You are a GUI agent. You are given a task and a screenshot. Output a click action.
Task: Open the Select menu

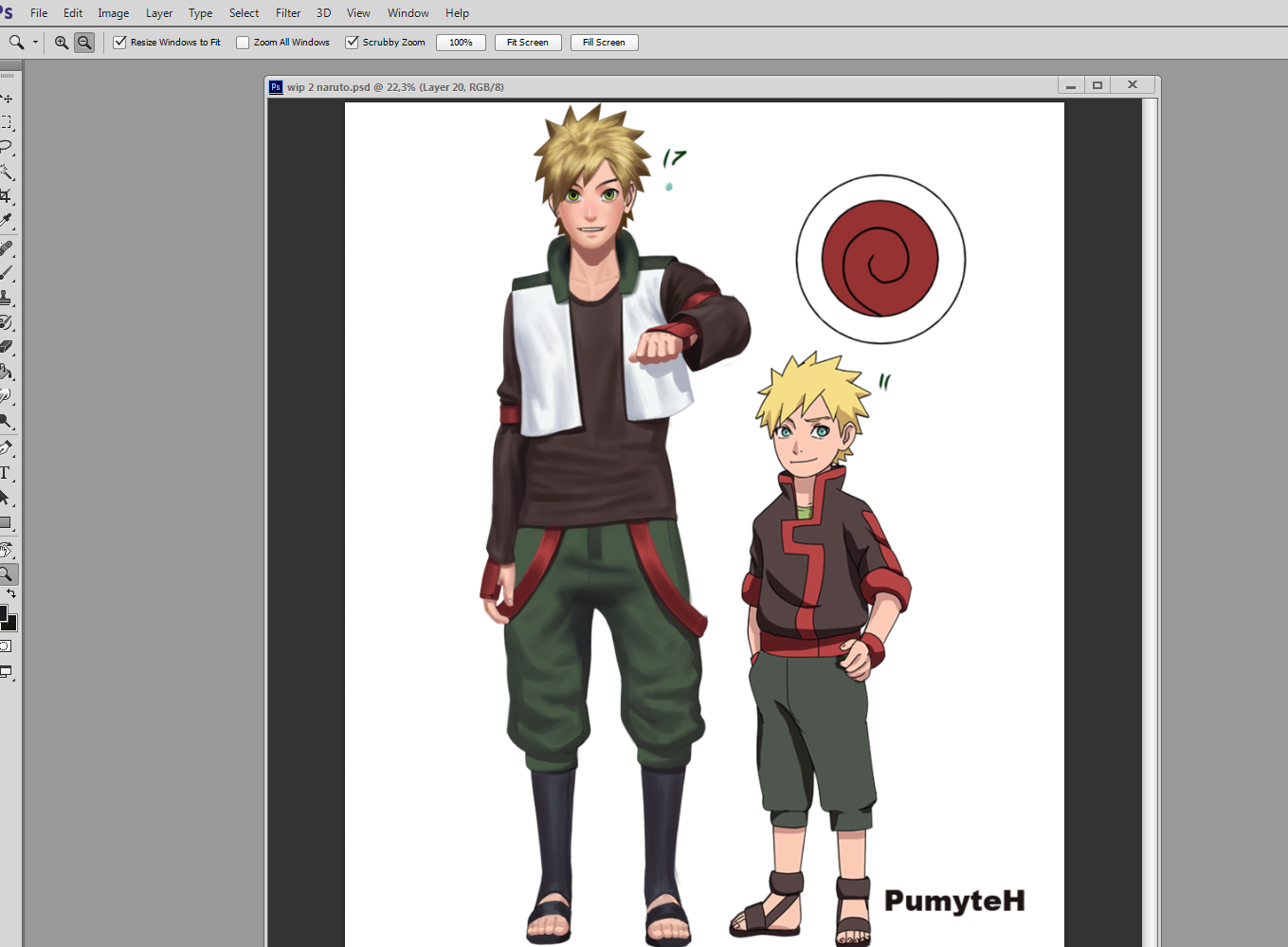click(x=244, y=13)
